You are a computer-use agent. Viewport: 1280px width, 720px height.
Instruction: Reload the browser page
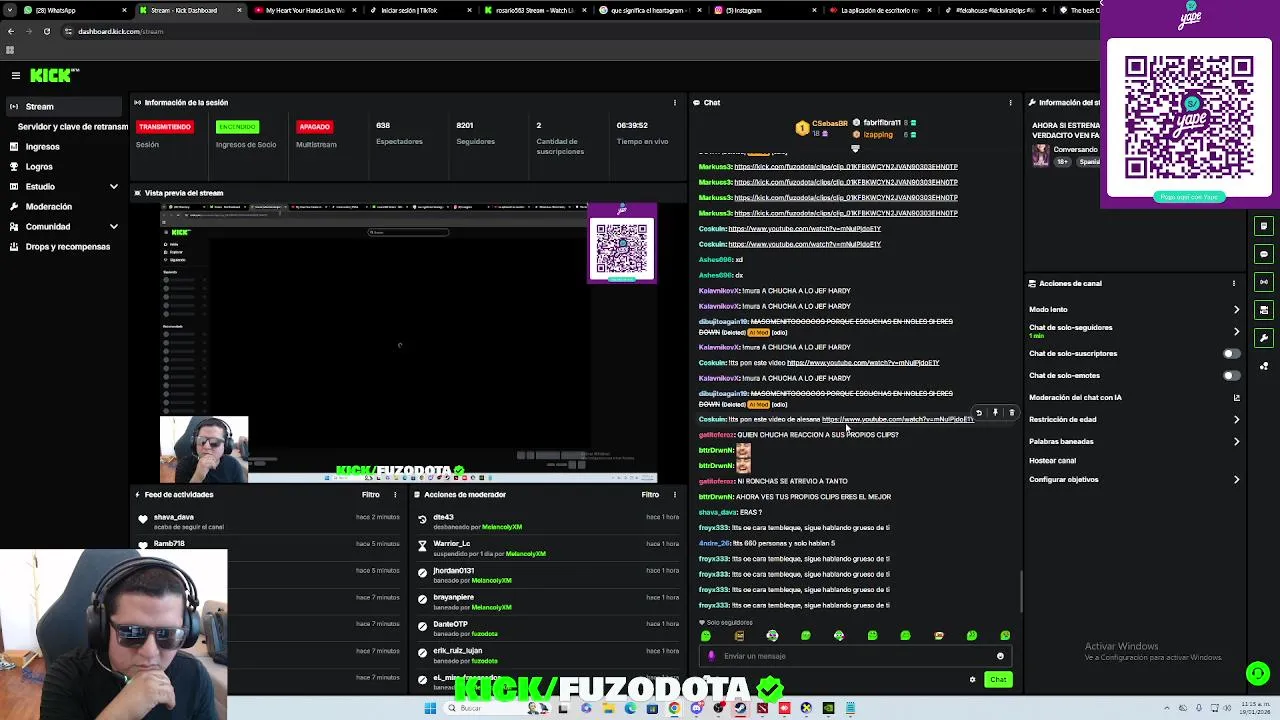[x=46, y=31]
